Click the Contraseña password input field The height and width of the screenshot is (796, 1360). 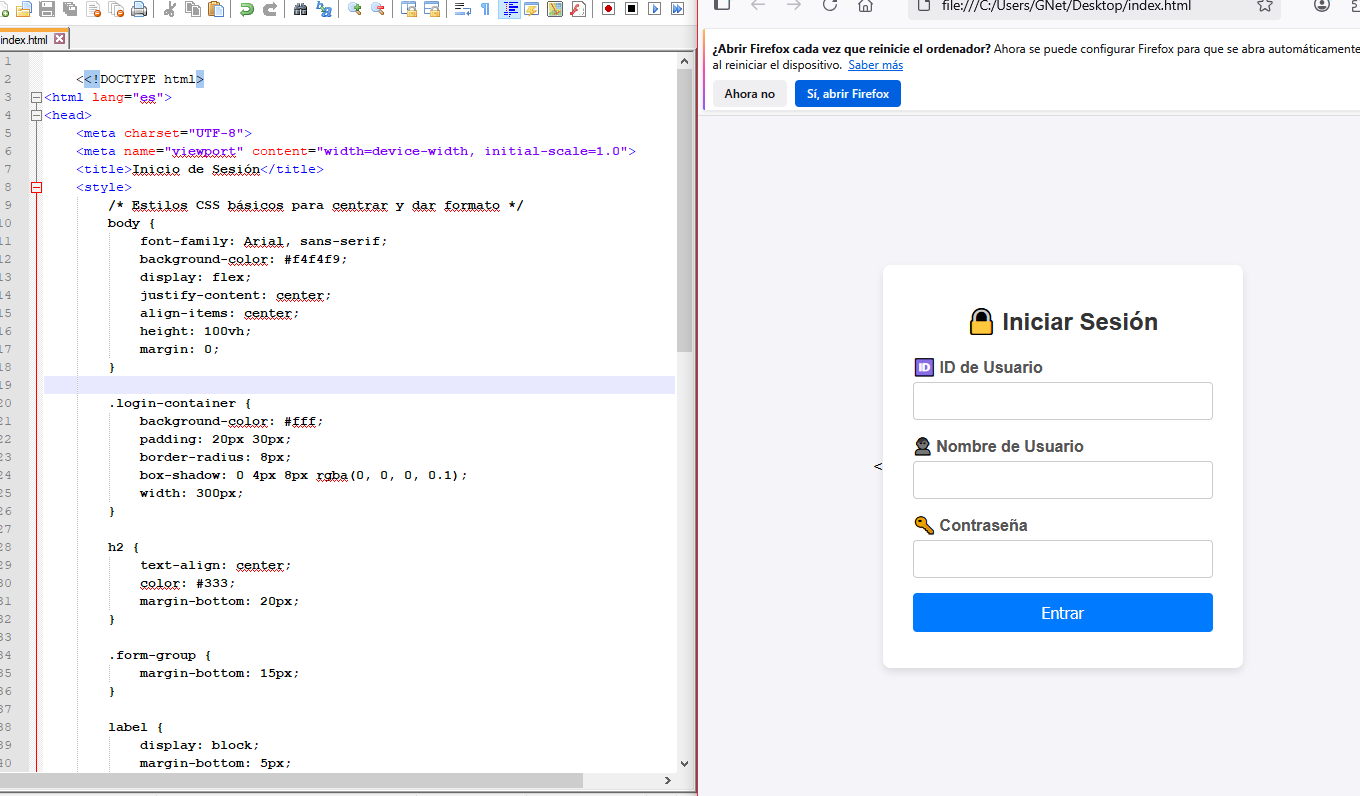(x=1062, y=559)
